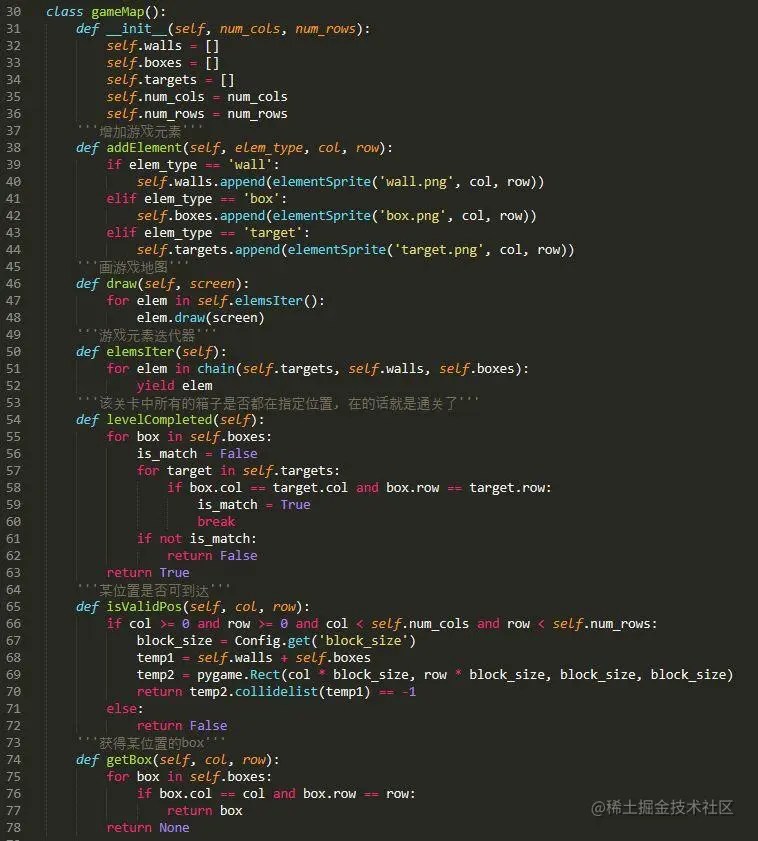Click the class name gameMap

click(117, 11)
